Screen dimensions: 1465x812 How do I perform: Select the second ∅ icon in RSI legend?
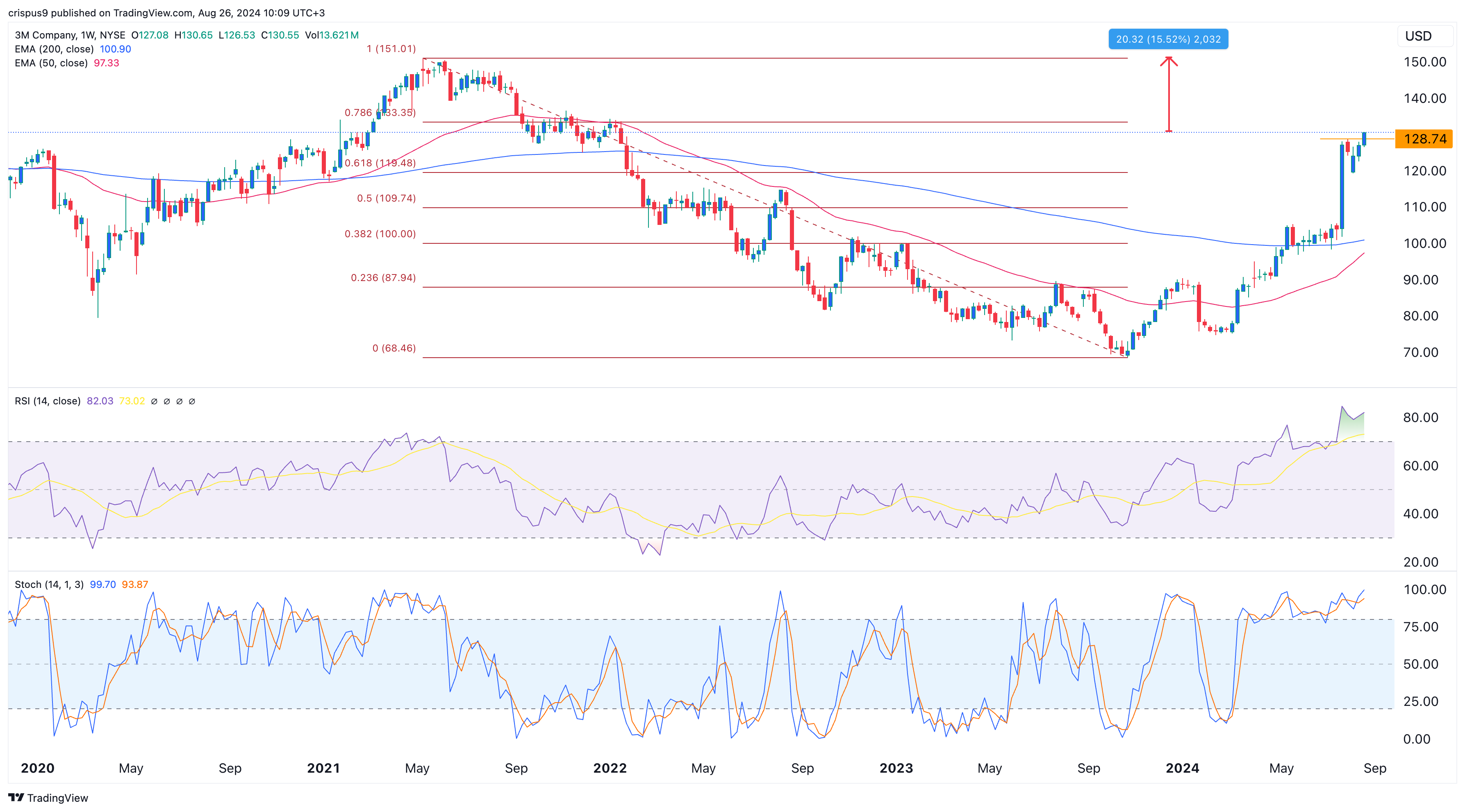pos(167,401)
